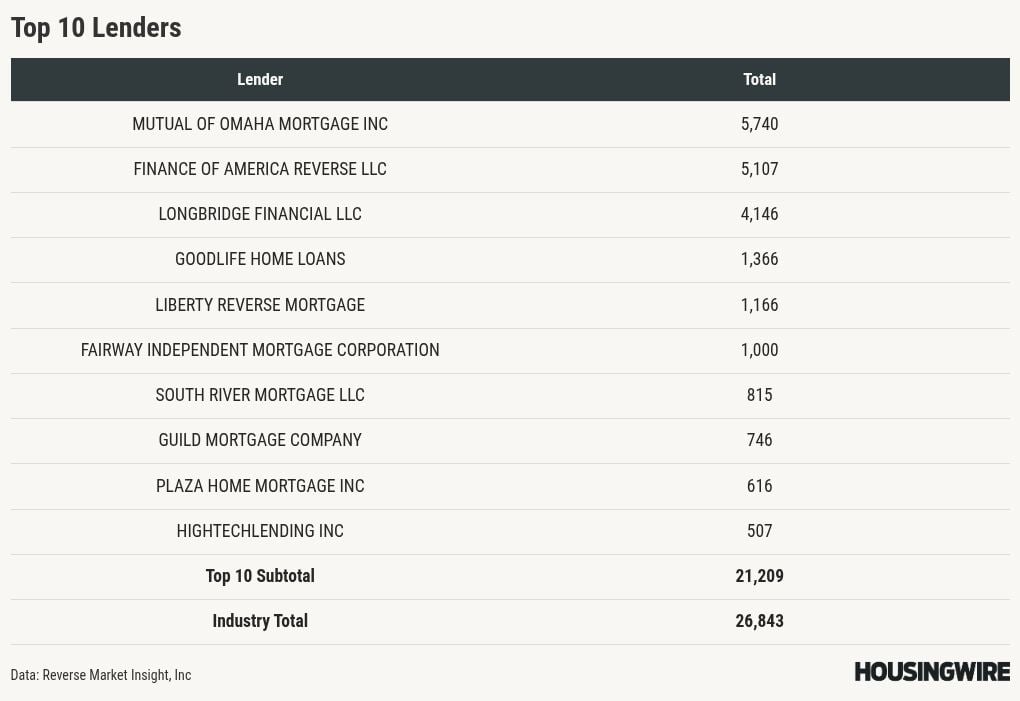Select Liberty Reverse Mortgage lender

pos(260,304)
